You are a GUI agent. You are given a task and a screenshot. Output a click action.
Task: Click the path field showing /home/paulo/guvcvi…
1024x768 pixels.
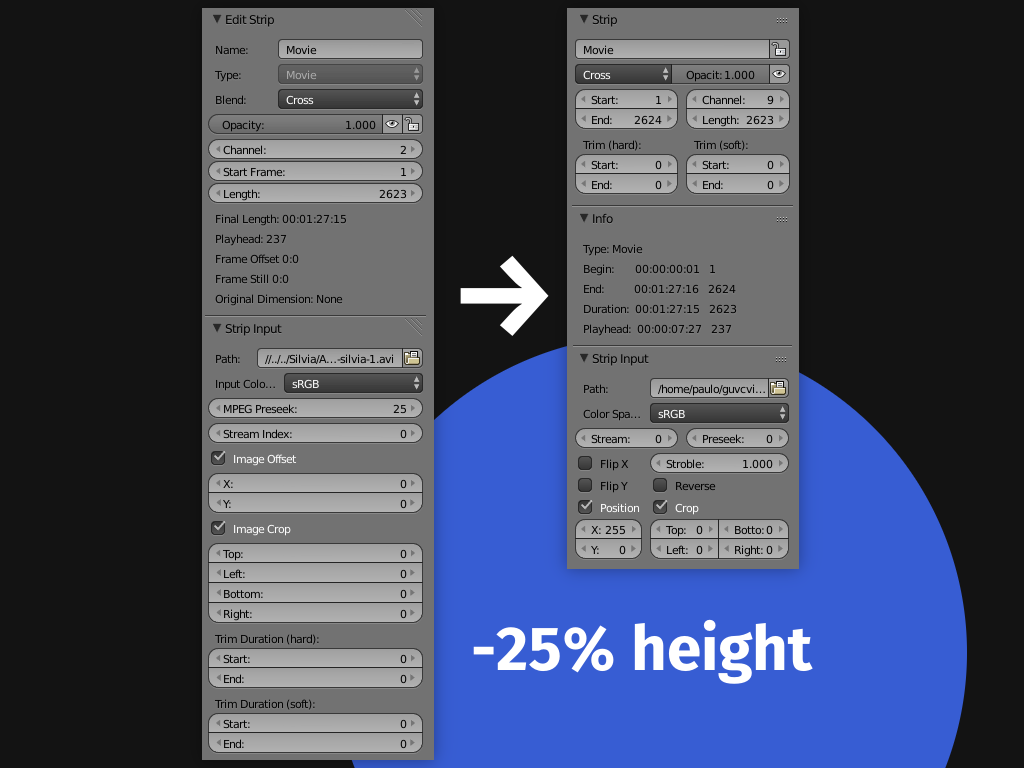pos(709,389)
